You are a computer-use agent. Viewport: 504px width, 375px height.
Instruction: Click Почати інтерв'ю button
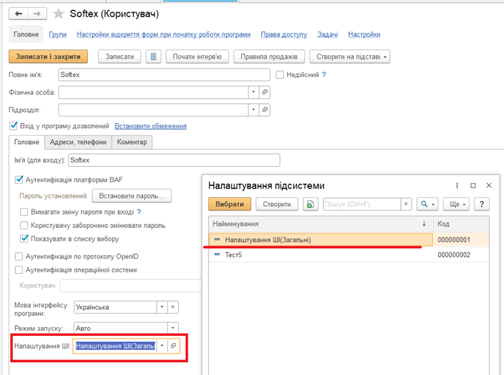coord(197,57)
